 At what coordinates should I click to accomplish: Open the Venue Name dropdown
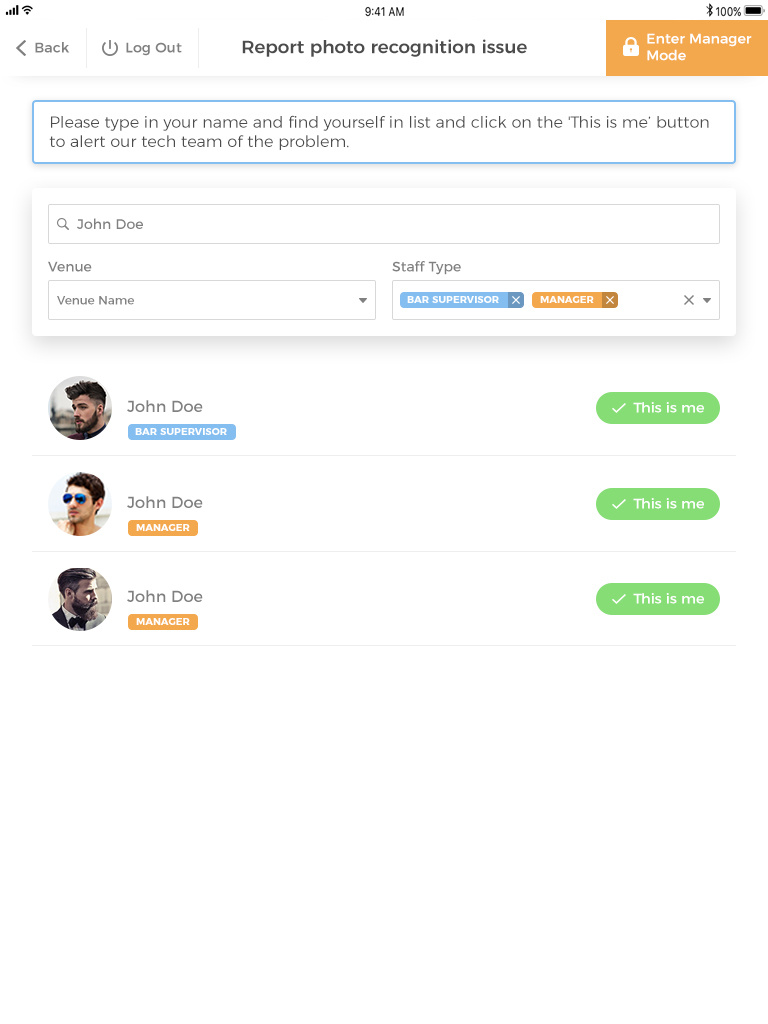click(x=211, y=300)
